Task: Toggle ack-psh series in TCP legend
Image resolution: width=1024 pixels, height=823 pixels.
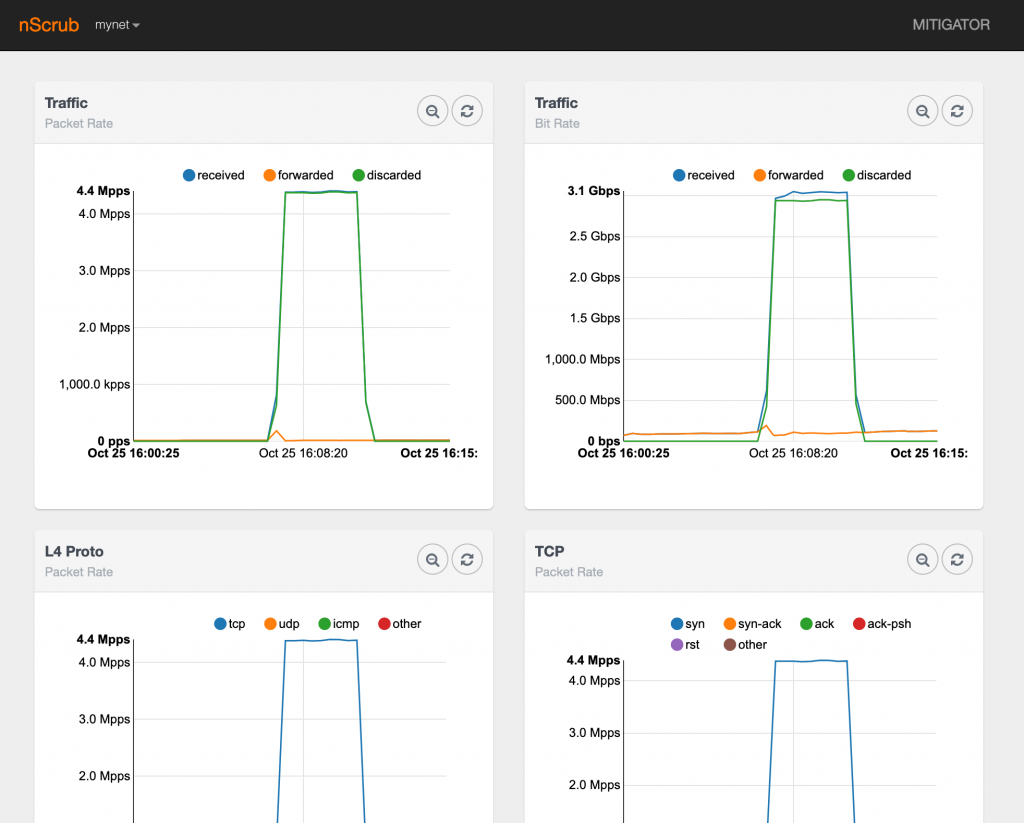Action: 882,624
